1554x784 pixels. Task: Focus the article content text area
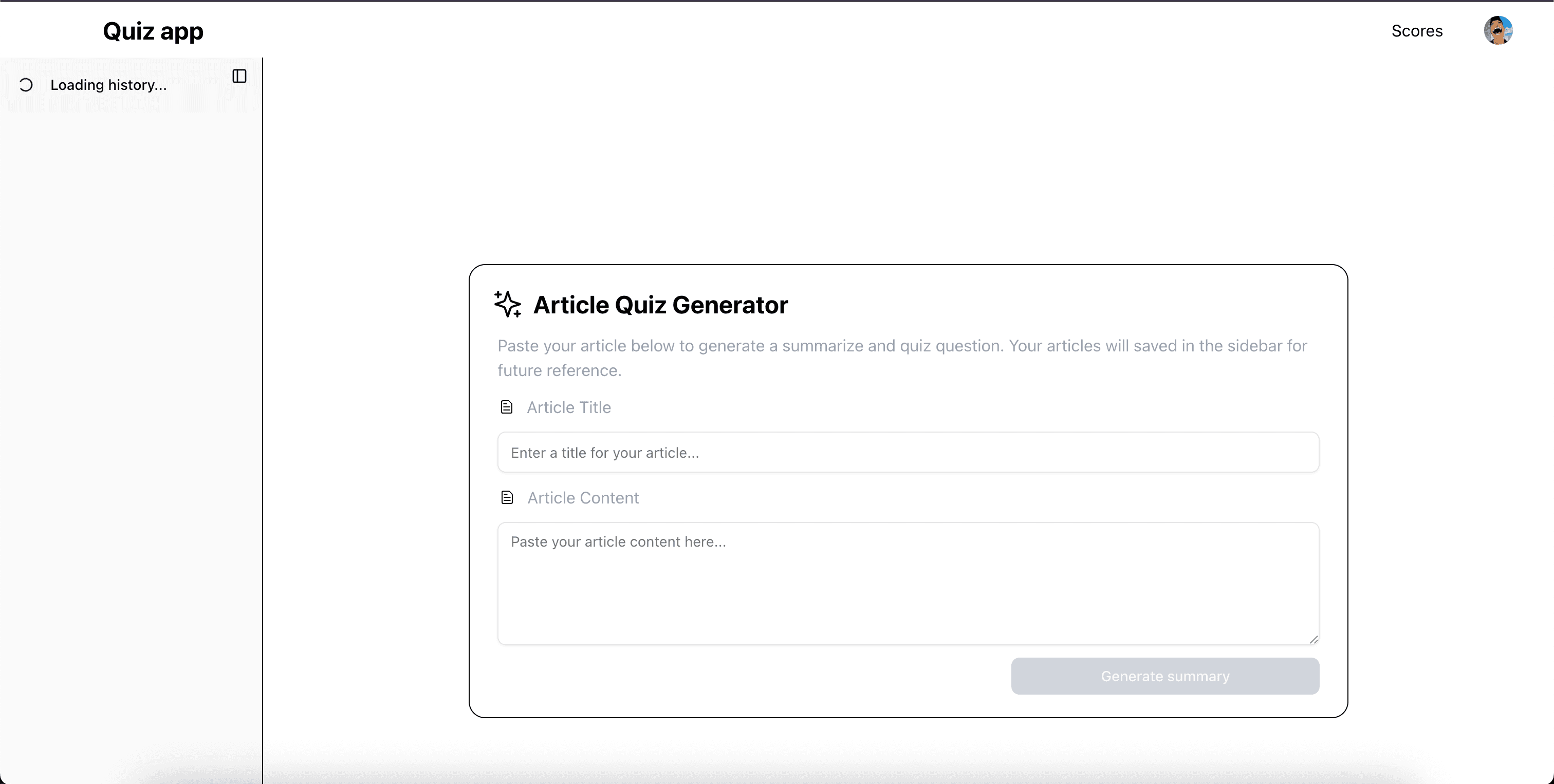tap(908, 582)
